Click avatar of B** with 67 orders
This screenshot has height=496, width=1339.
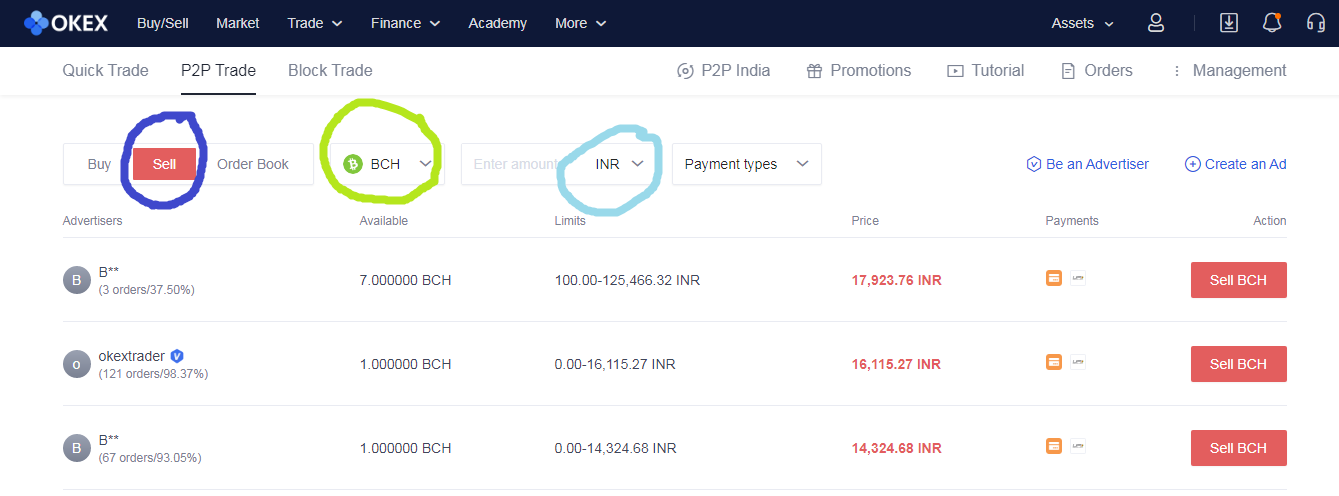pos(77,448)
